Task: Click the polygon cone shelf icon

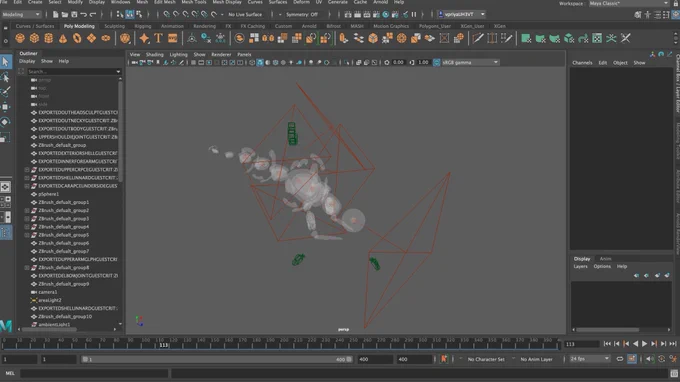Action: tap(63, 38)
